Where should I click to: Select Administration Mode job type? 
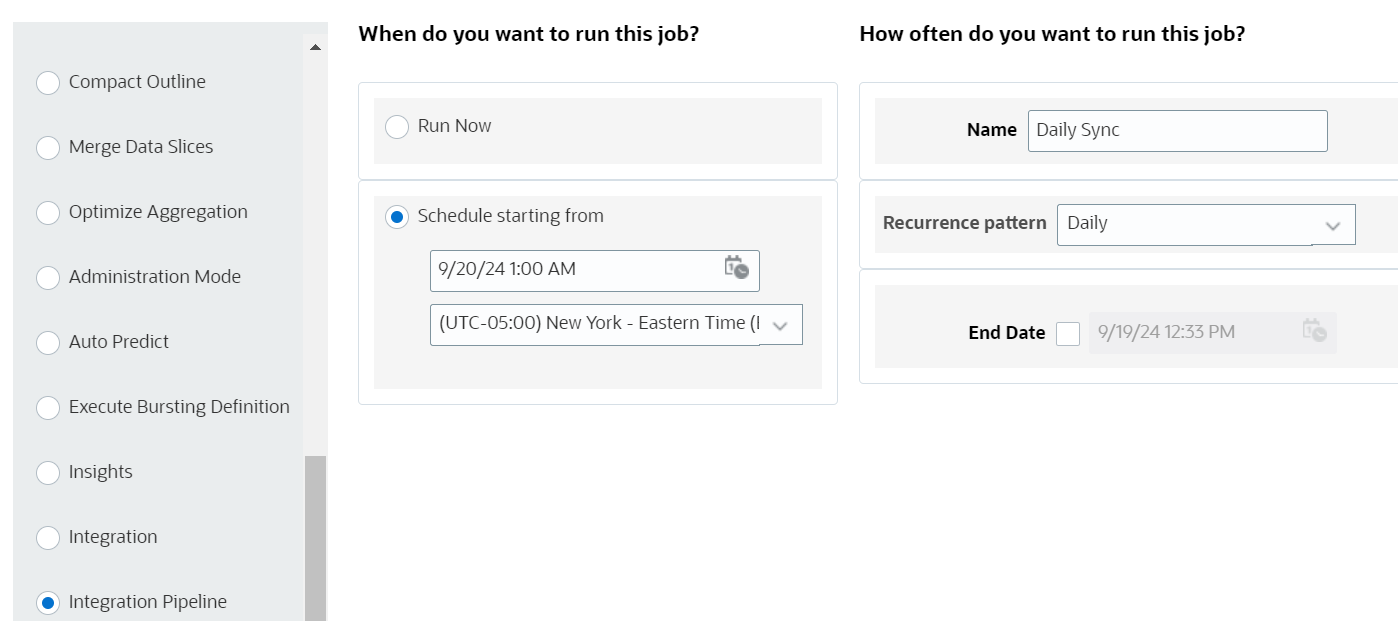48,278
